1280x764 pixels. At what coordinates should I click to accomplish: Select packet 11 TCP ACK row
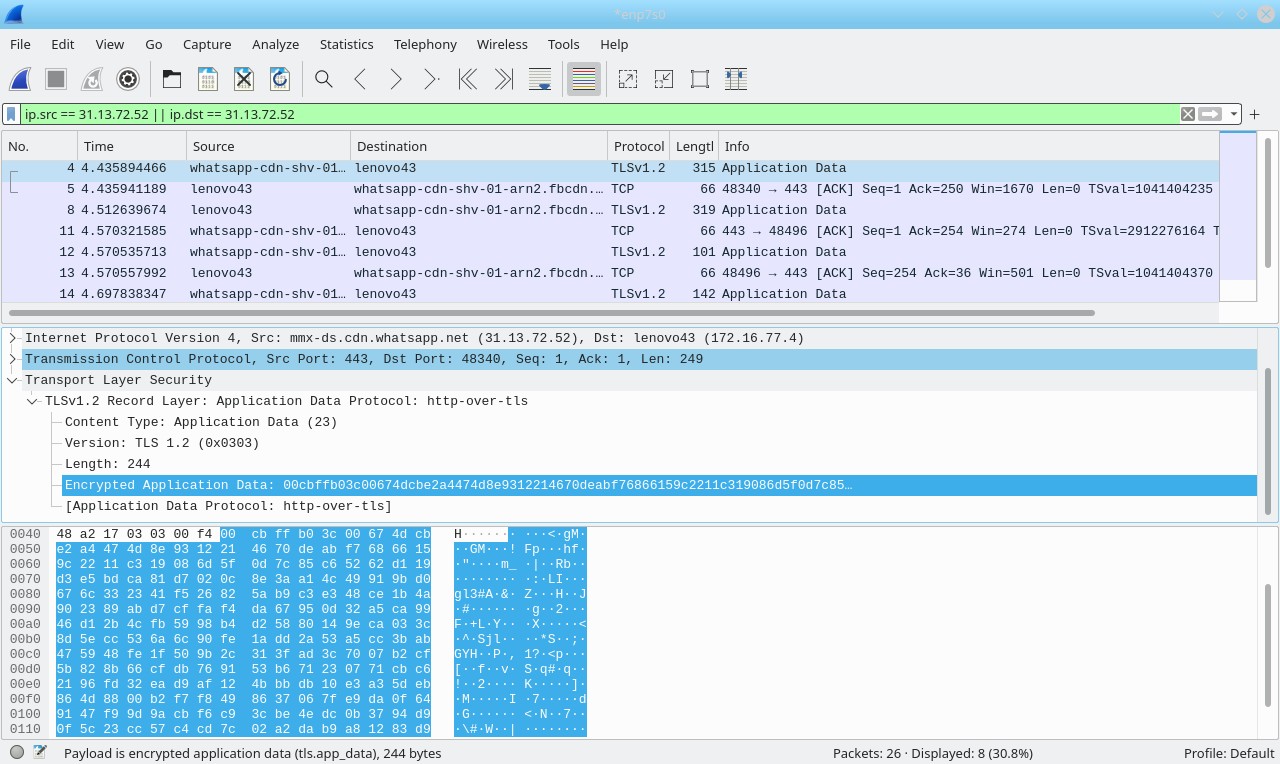coord(610,231)
